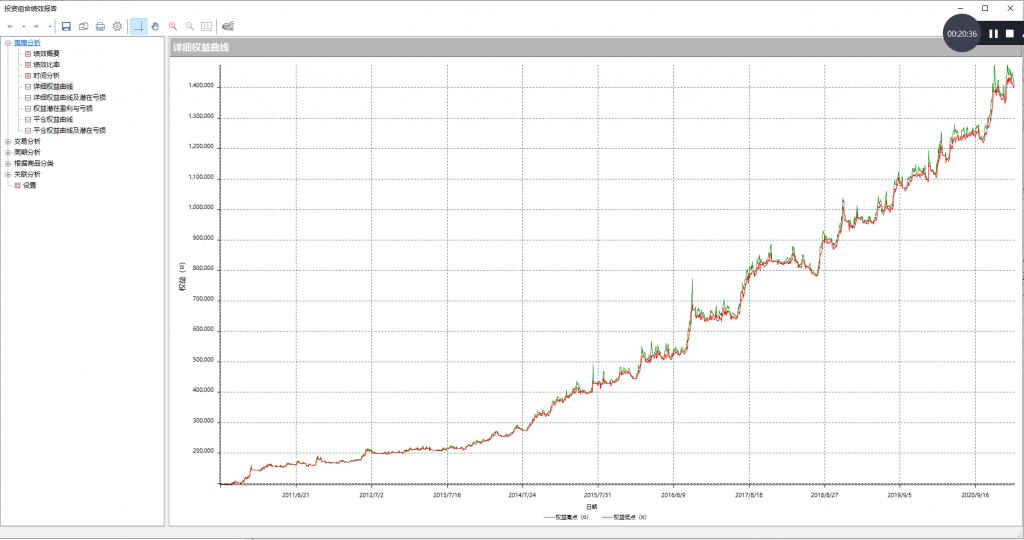Click the 详细权益曲线 chart title bar
This screenshot has width=1024, height=540.
[x=594, y=48]
